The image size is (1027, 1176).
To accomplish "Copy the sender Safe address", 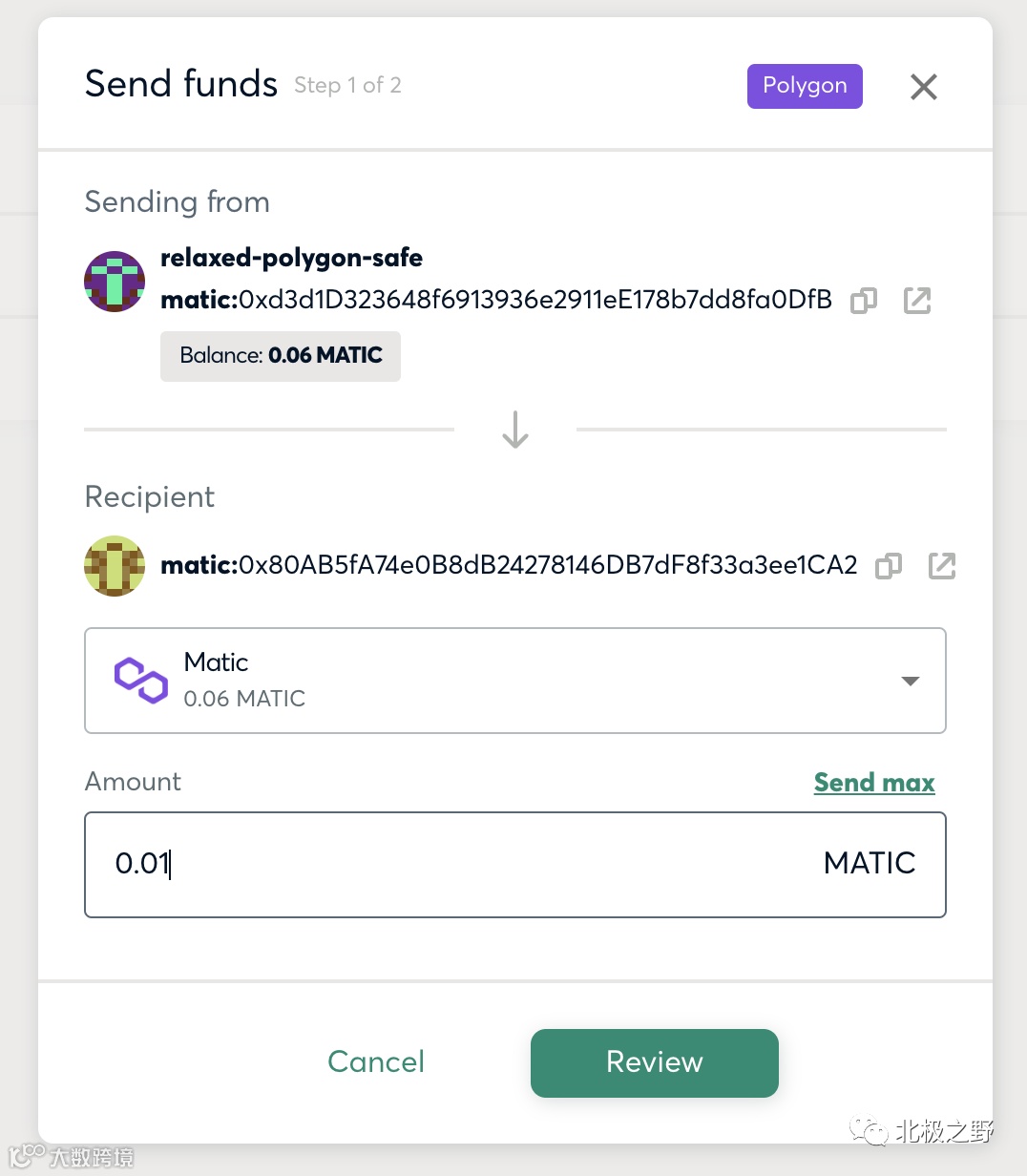I will [863, 301].
